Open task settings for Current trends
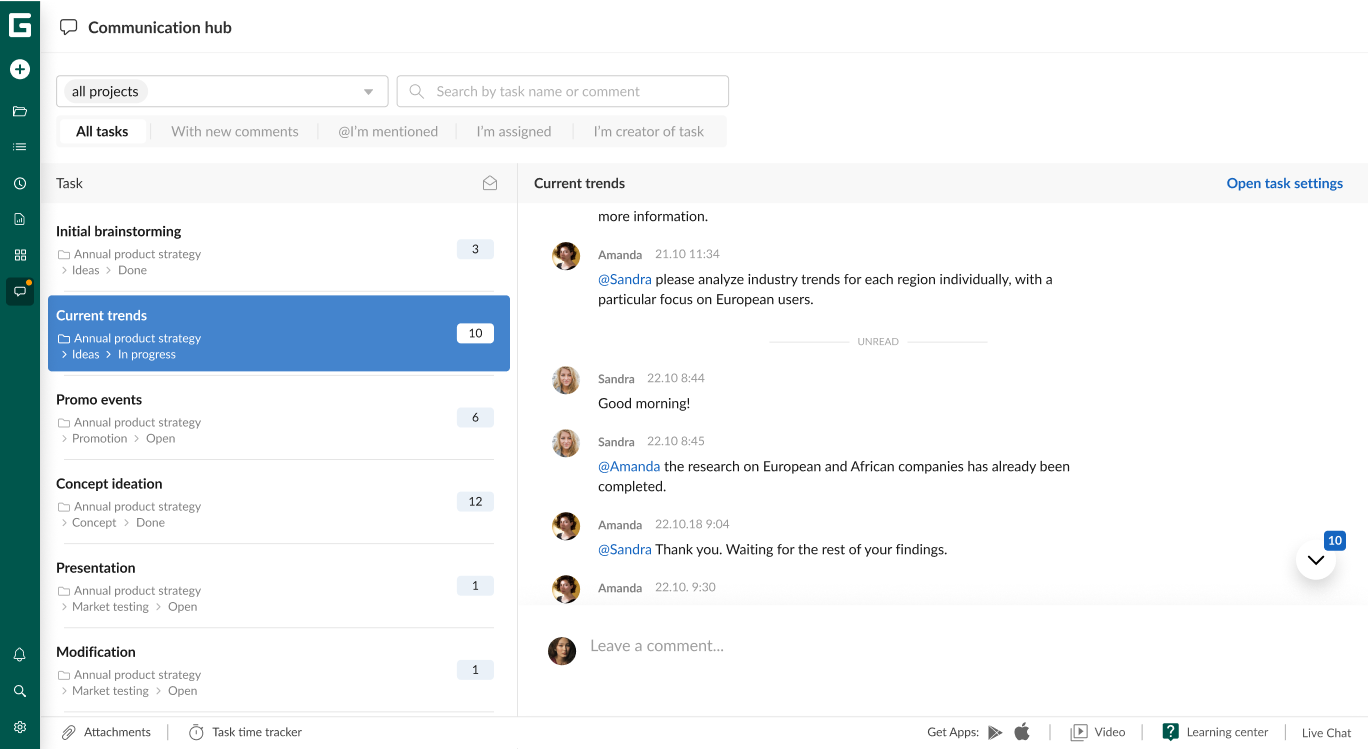The height and width of the screenshot is (749, 1368). [x=1284, y=183]
